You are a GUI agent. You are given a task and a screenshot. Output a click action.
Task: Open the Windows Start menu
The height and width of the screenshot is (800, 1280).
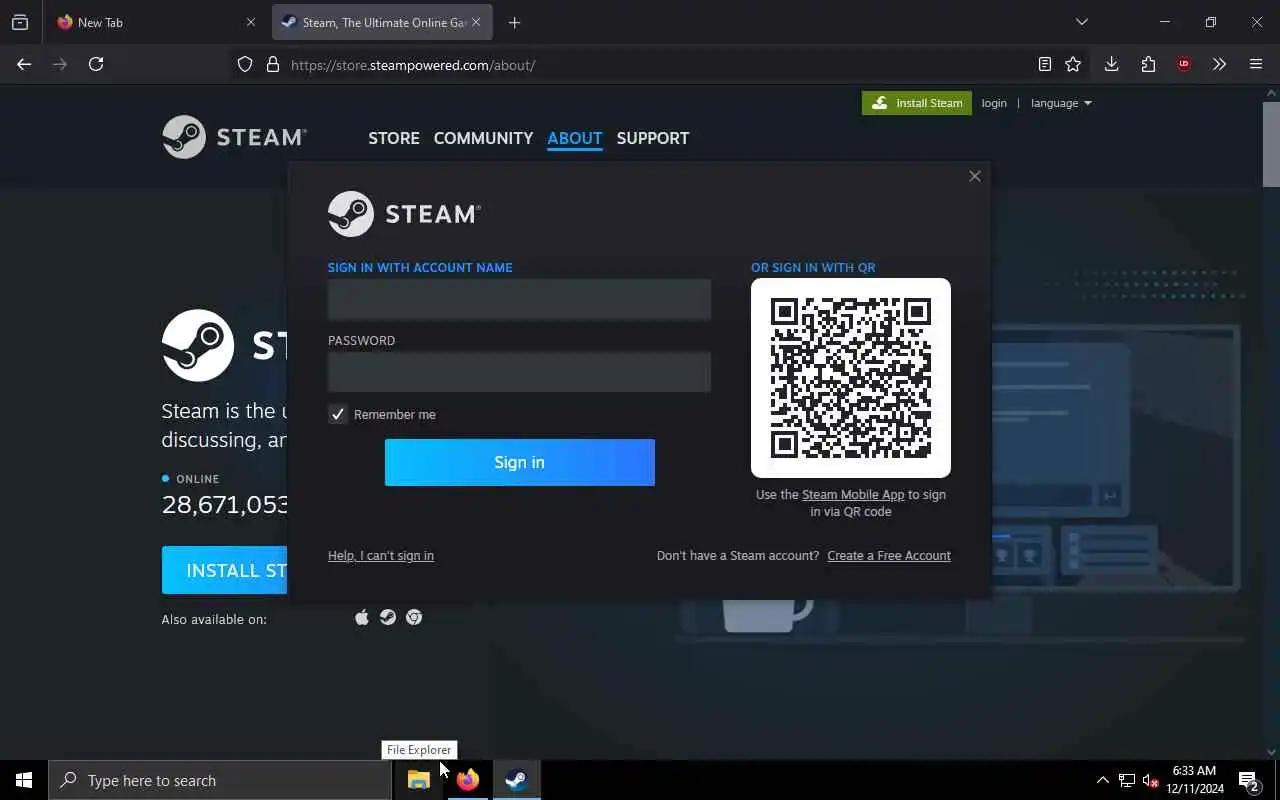(24, 780)
